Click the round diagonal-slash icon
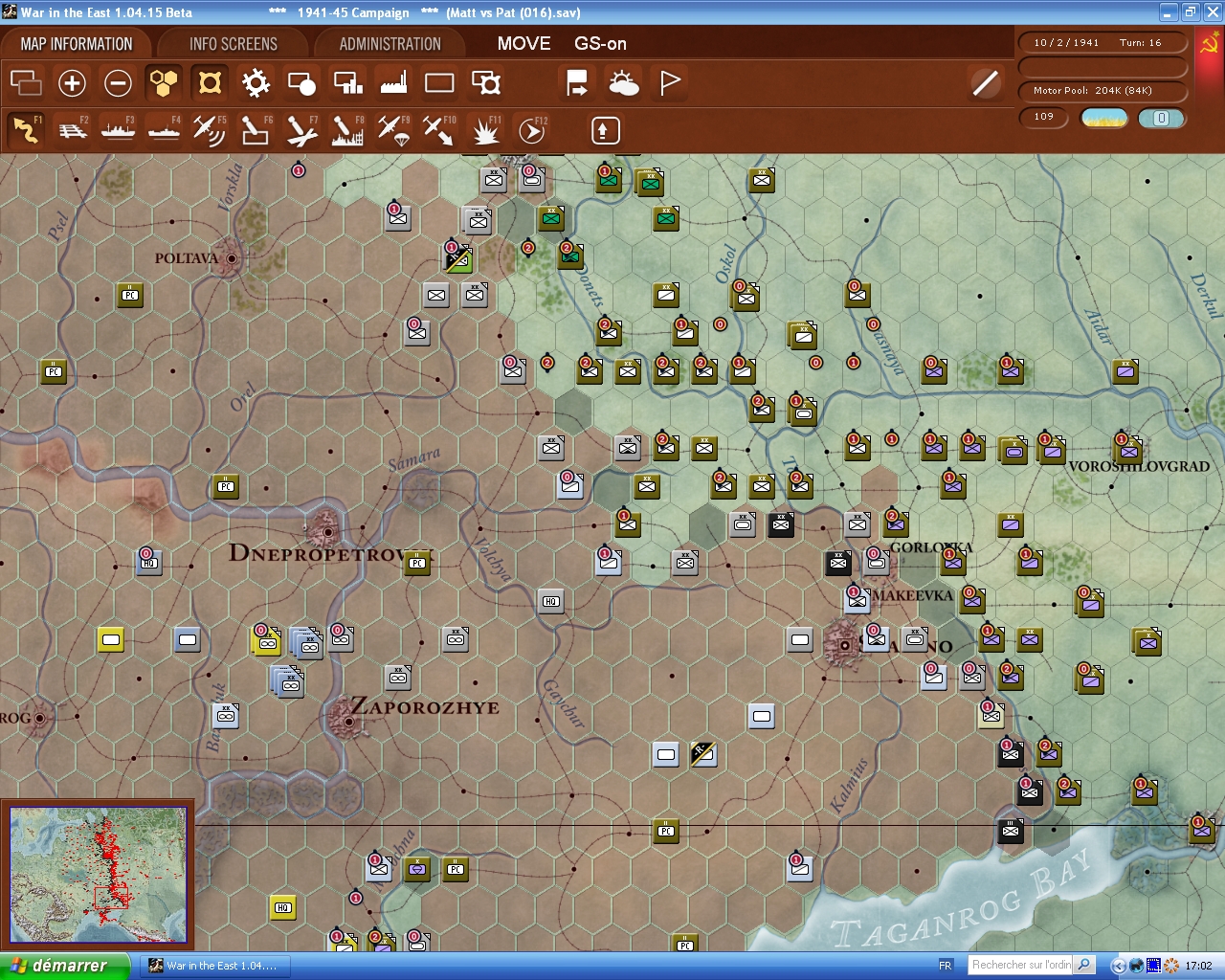 coord(985,83)
